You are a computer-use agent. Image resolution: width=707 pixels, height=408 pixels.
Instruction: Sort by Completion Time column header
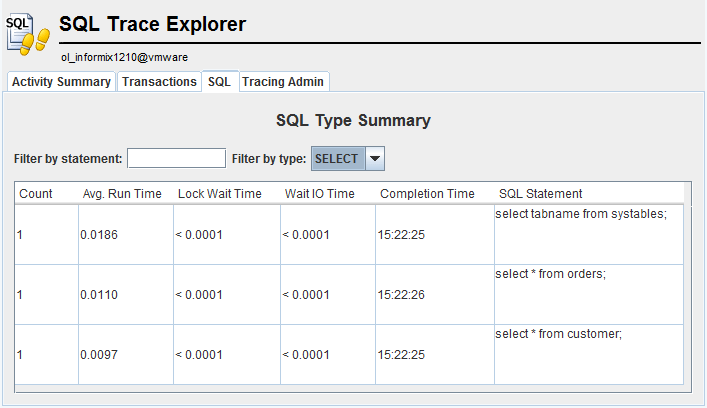(x=427, y=193)
